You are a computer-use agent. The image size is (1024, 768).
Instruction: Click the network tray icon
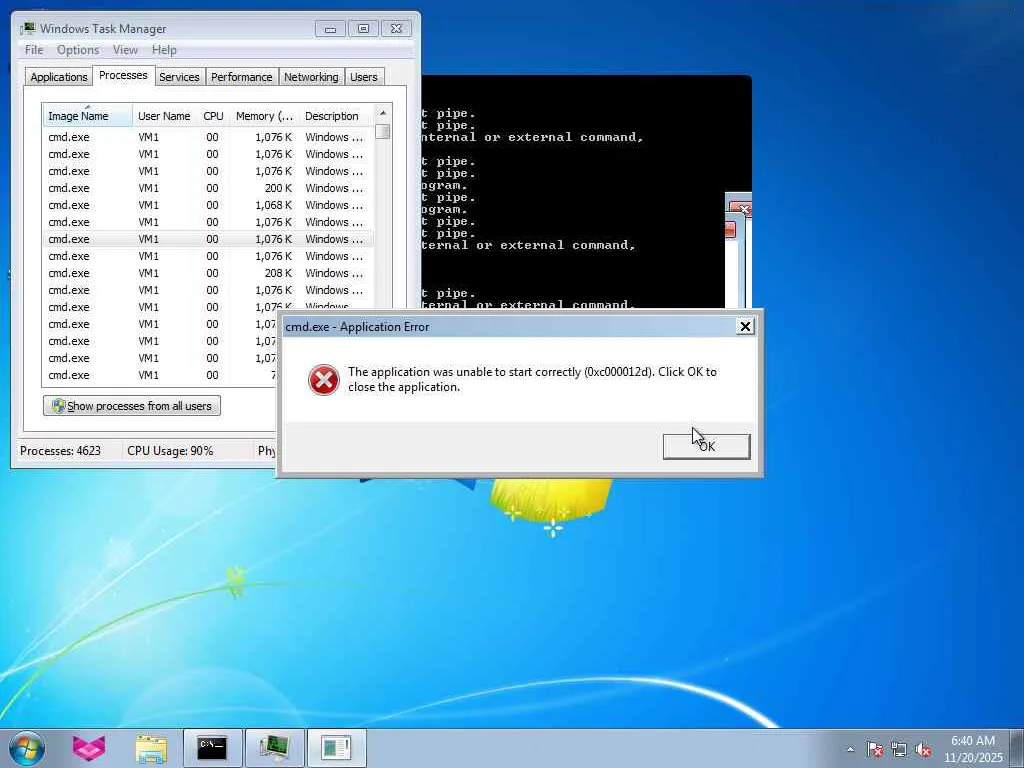[x=899, y=749]
